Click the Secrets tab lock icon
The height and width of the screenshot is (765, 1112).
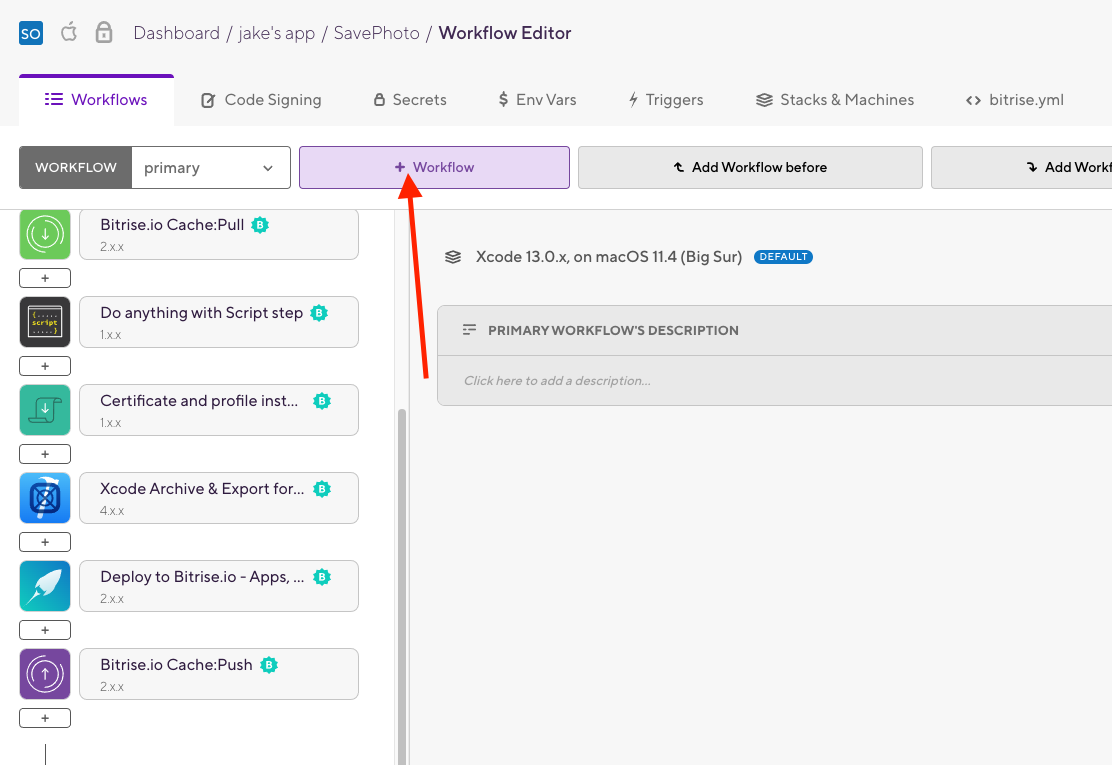[x=379, y=100]
